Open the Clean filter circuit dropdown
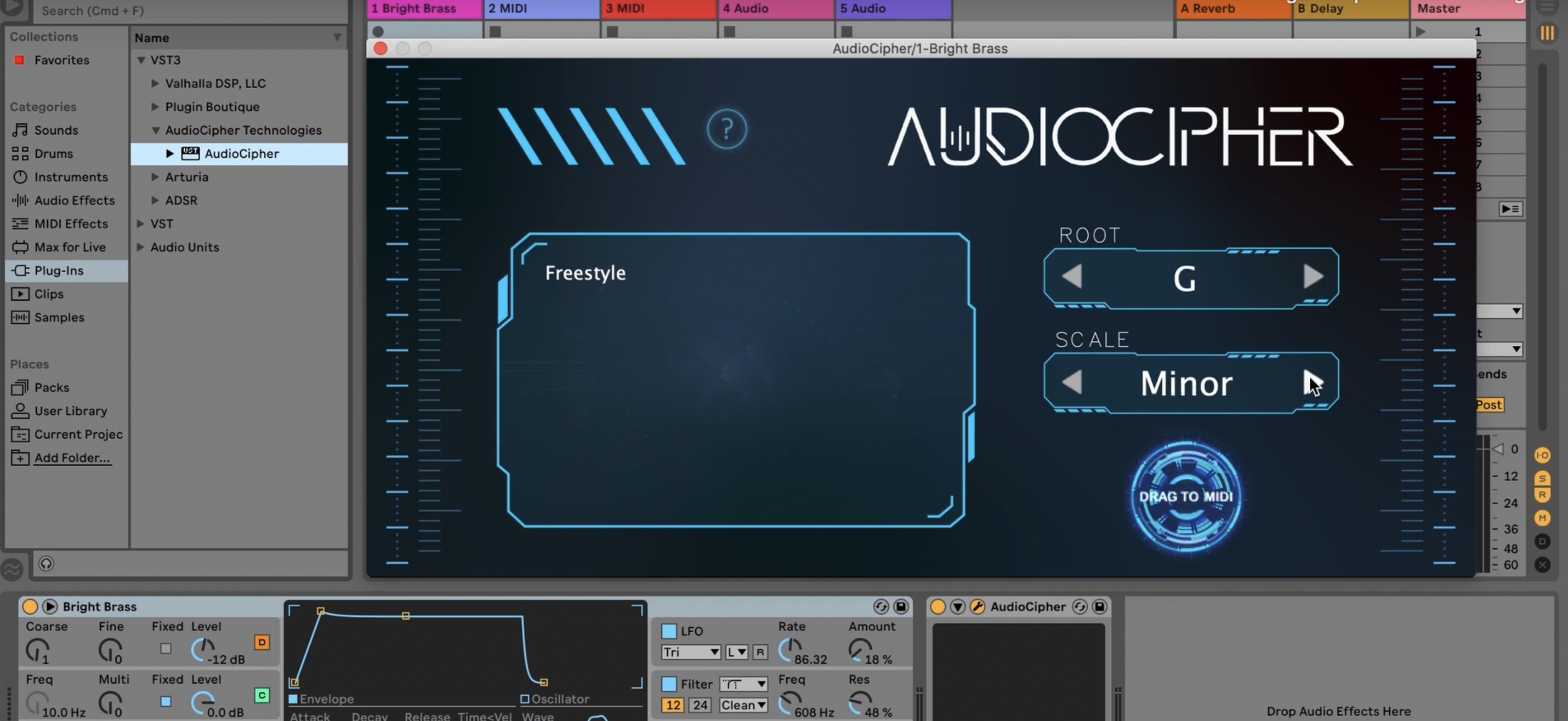 tap(743, 705)
